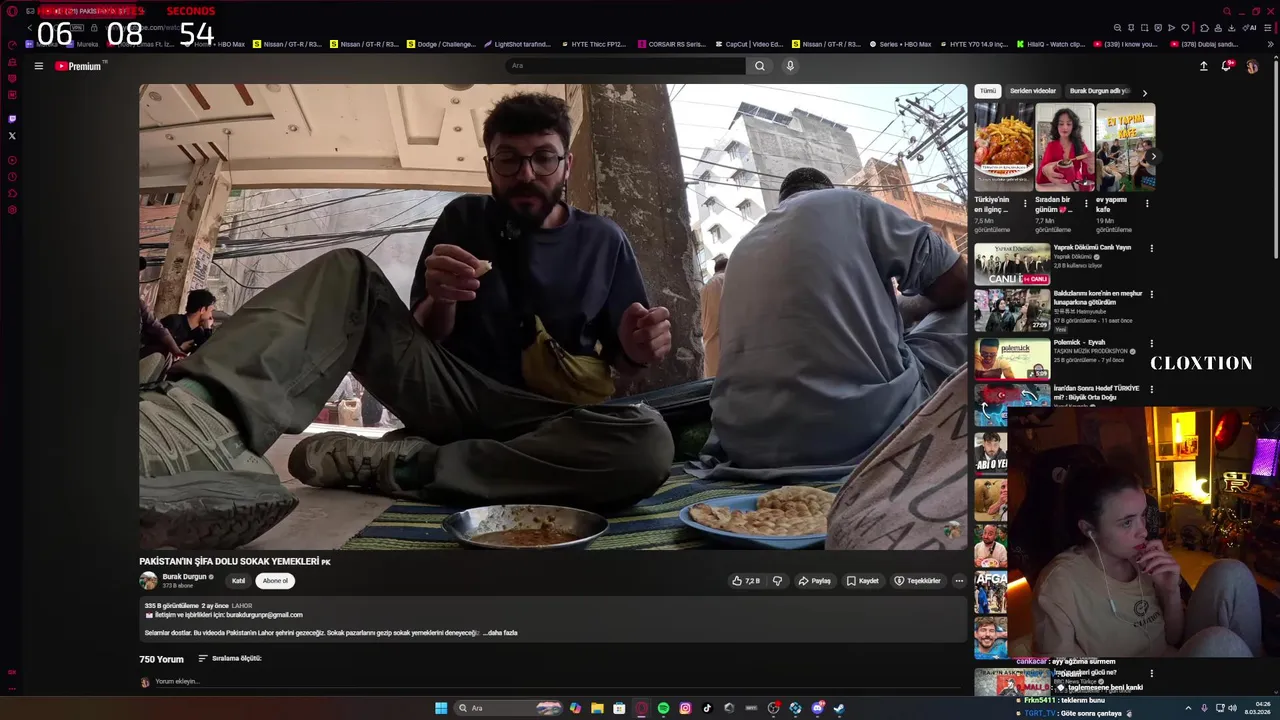The image size is (1280, 720).
Task: Select the Burak Durgun adlı chip
Action: click(1099, 91)
